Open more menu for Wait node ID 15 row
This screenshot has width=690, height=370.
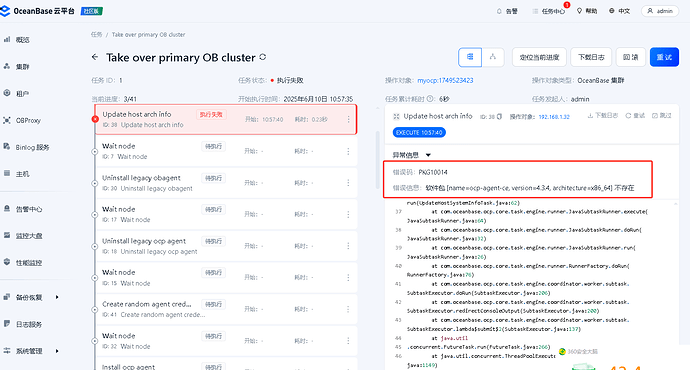(348, 278)
